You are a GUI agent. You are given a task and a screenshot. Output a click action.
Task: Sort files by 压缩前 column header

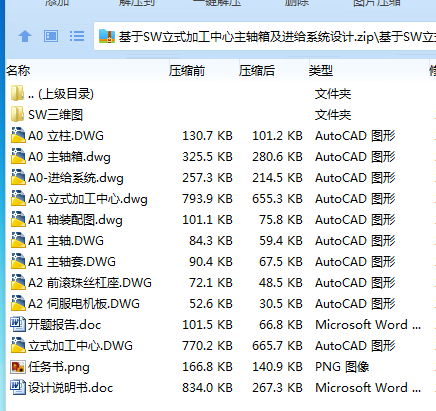187,71
